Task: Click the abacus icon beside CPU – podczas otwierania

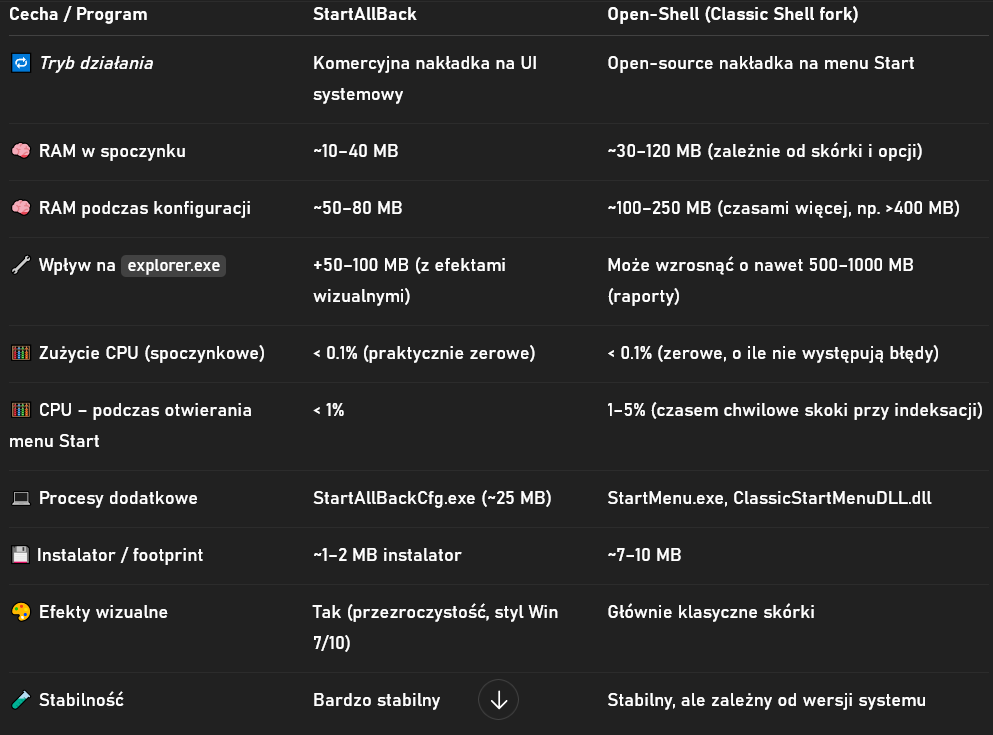Action: click(20, 411)
